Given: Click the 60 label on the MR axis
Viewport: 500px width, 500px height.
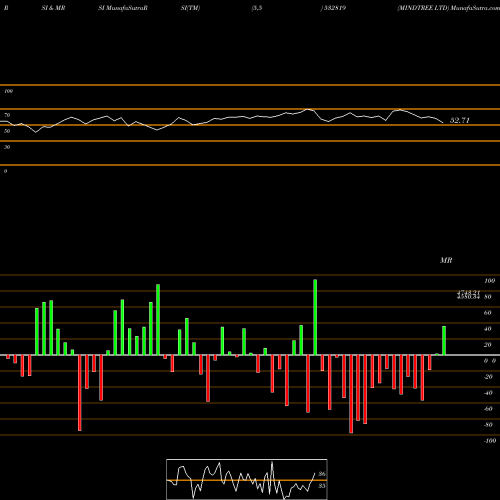Looking at the screenshot, I should [x=488, y=313].
